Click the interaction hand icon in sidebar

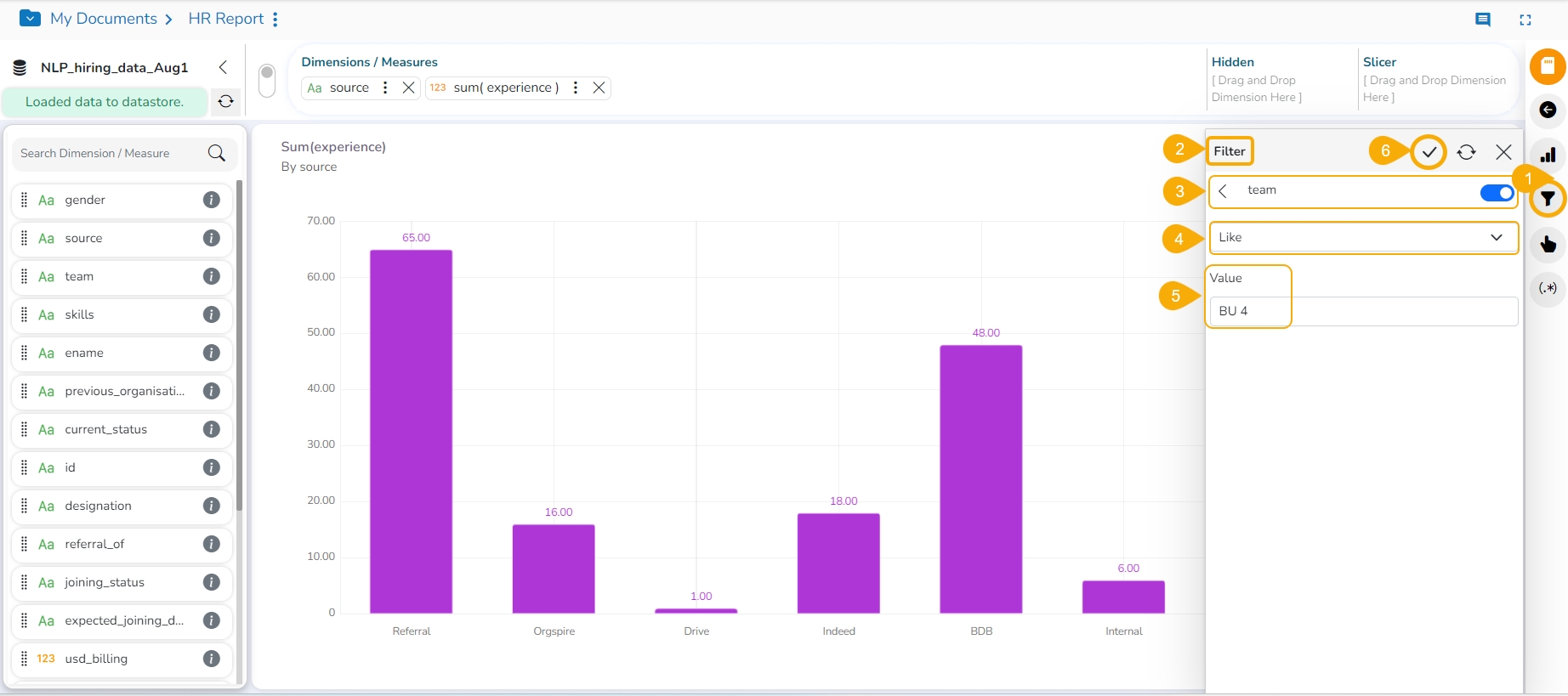point(1548,245)
